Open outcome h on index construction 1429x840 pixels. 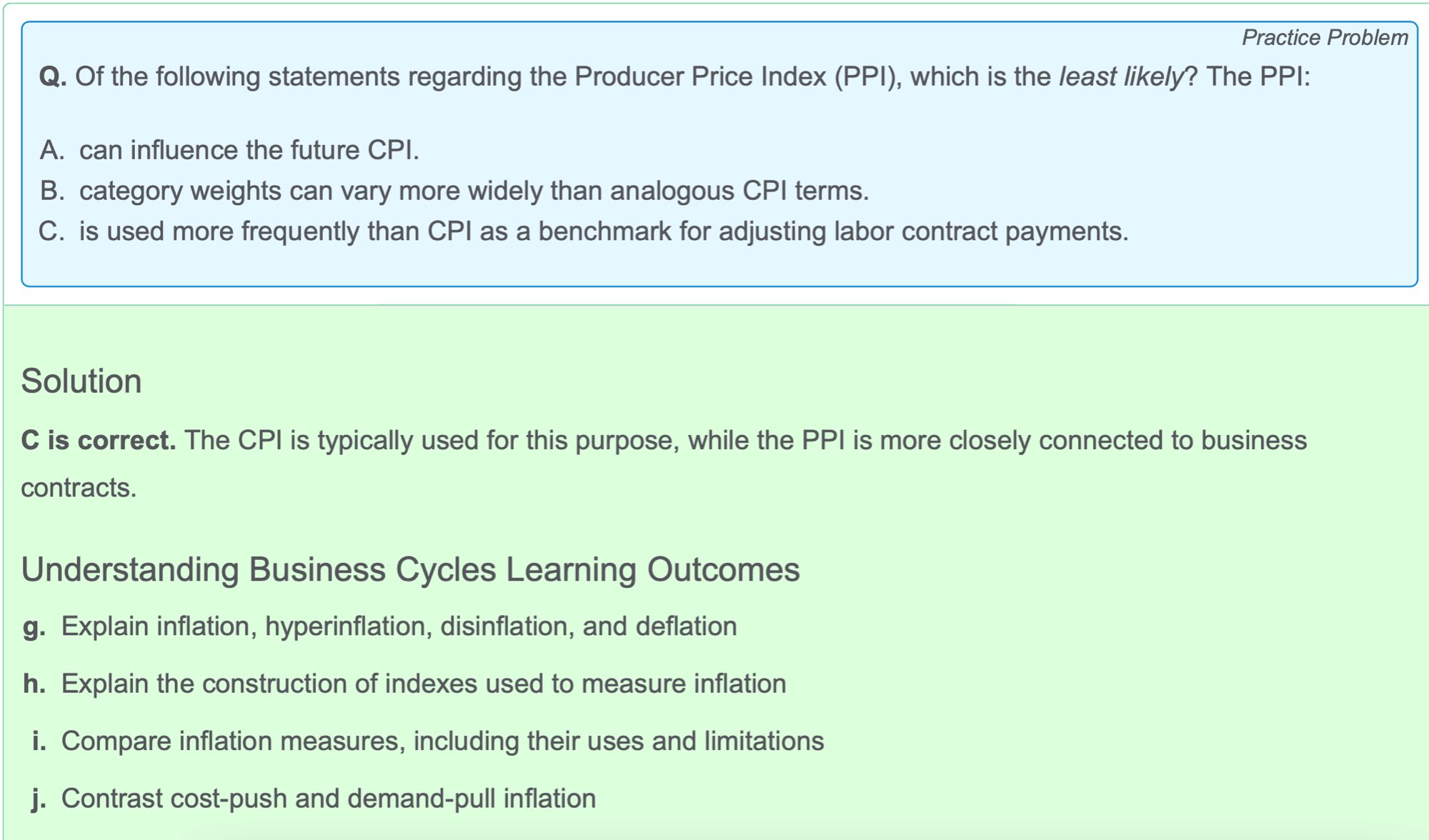(x=423, y=684)
